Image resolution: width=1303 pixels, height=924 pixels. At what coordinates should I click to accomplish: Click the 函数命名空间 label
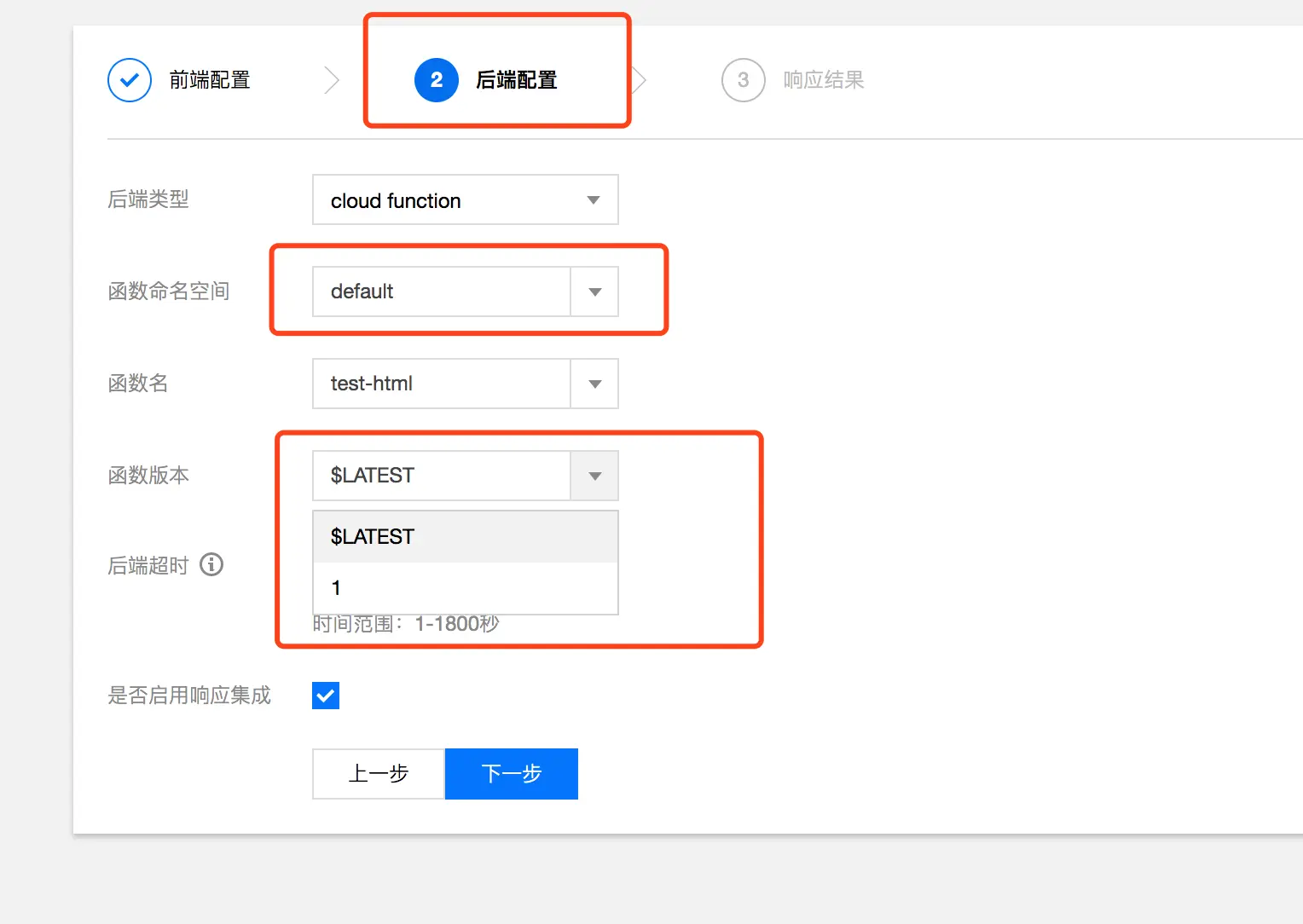(x=169, y=292)
